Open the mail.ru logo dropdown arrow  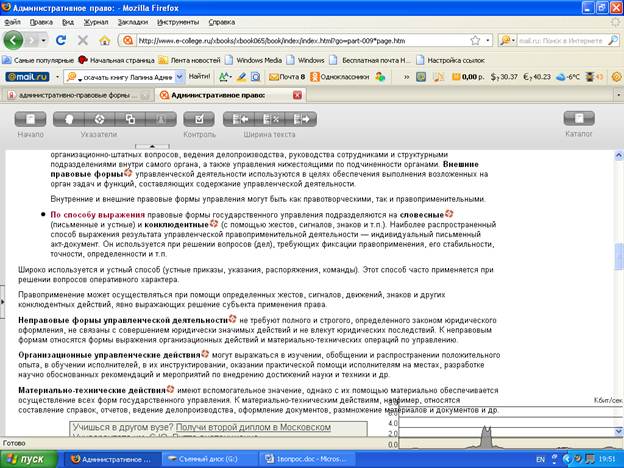pyautogui.click(x=57, y=77)
